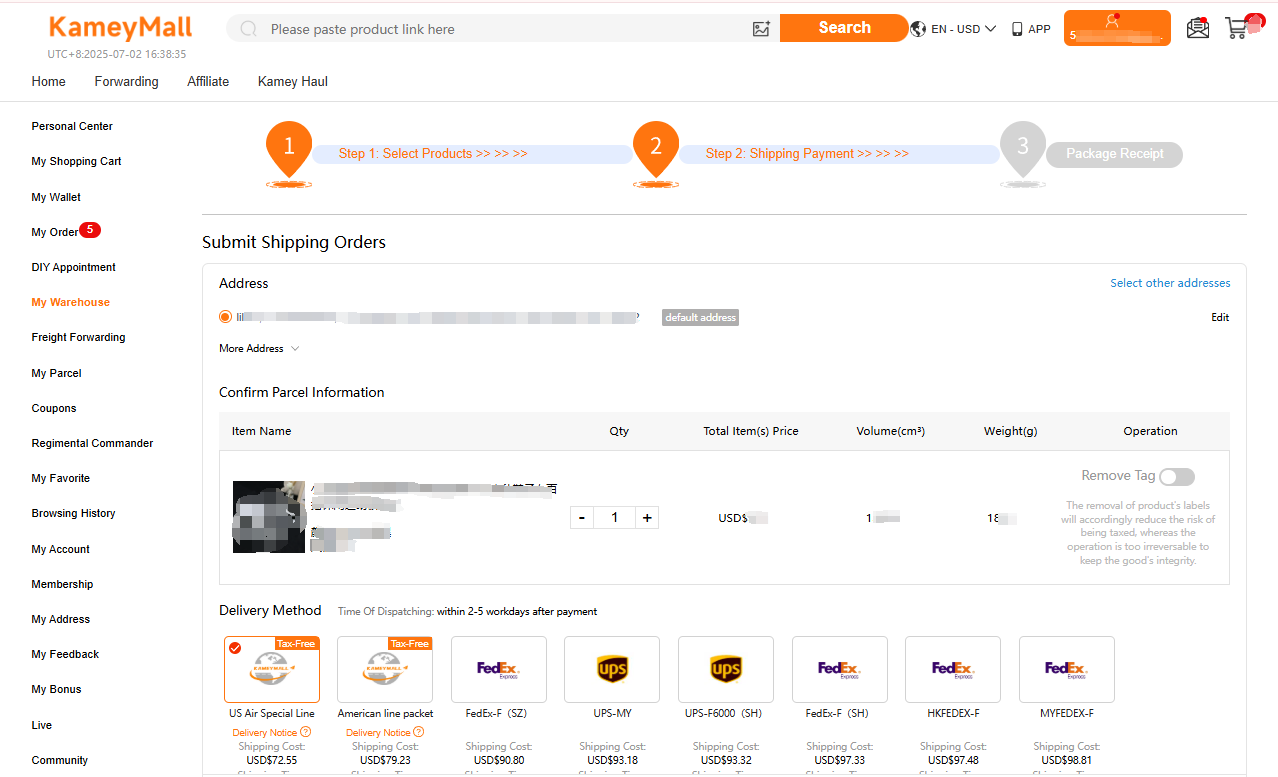Select American line packet delivery method
This screenshot has height=777, width=1278.
click(x=385, y=669)
